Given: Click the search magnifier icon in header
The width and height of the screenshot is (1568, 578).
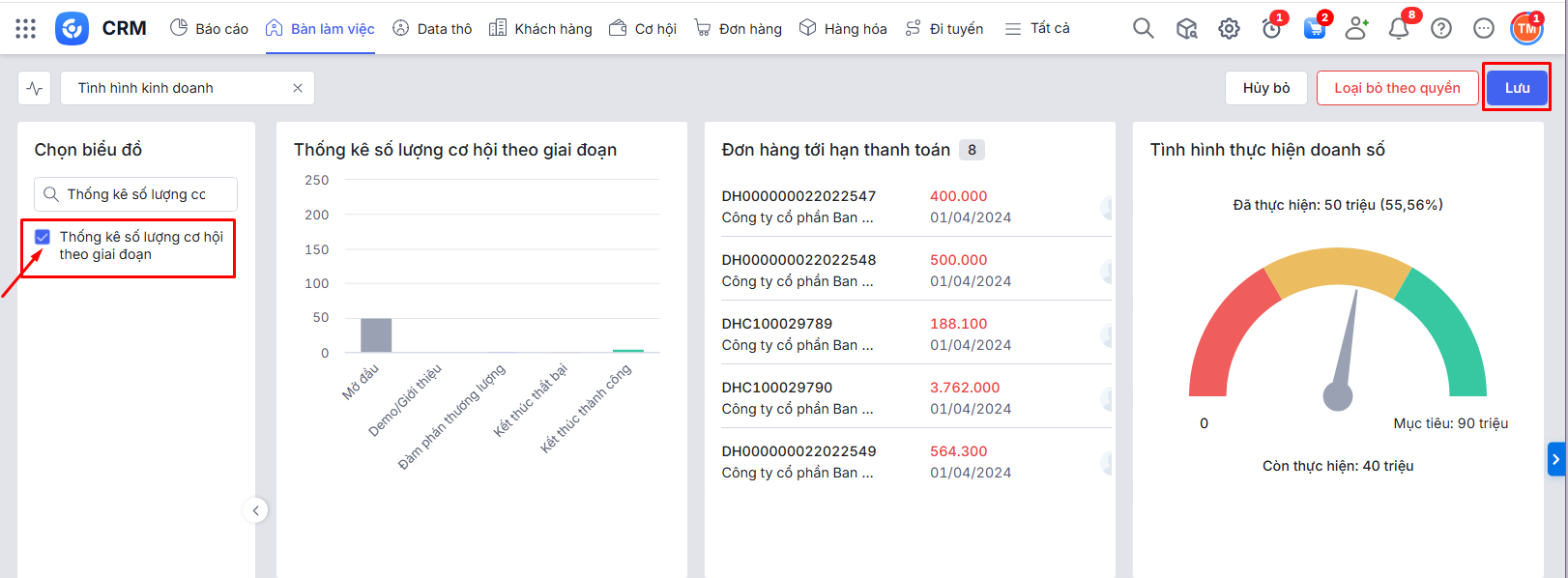Looking at the screenshot, I should (1143, 29).
